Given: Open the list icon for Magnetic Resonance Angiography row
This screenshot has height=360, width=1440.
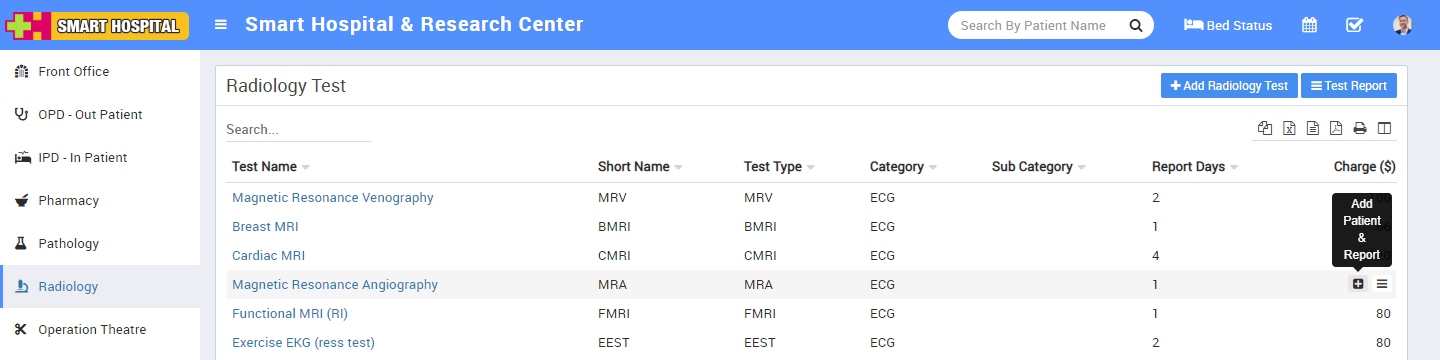Looking at the screenshot, I should pyautogui.click(x=1382, y=284).
